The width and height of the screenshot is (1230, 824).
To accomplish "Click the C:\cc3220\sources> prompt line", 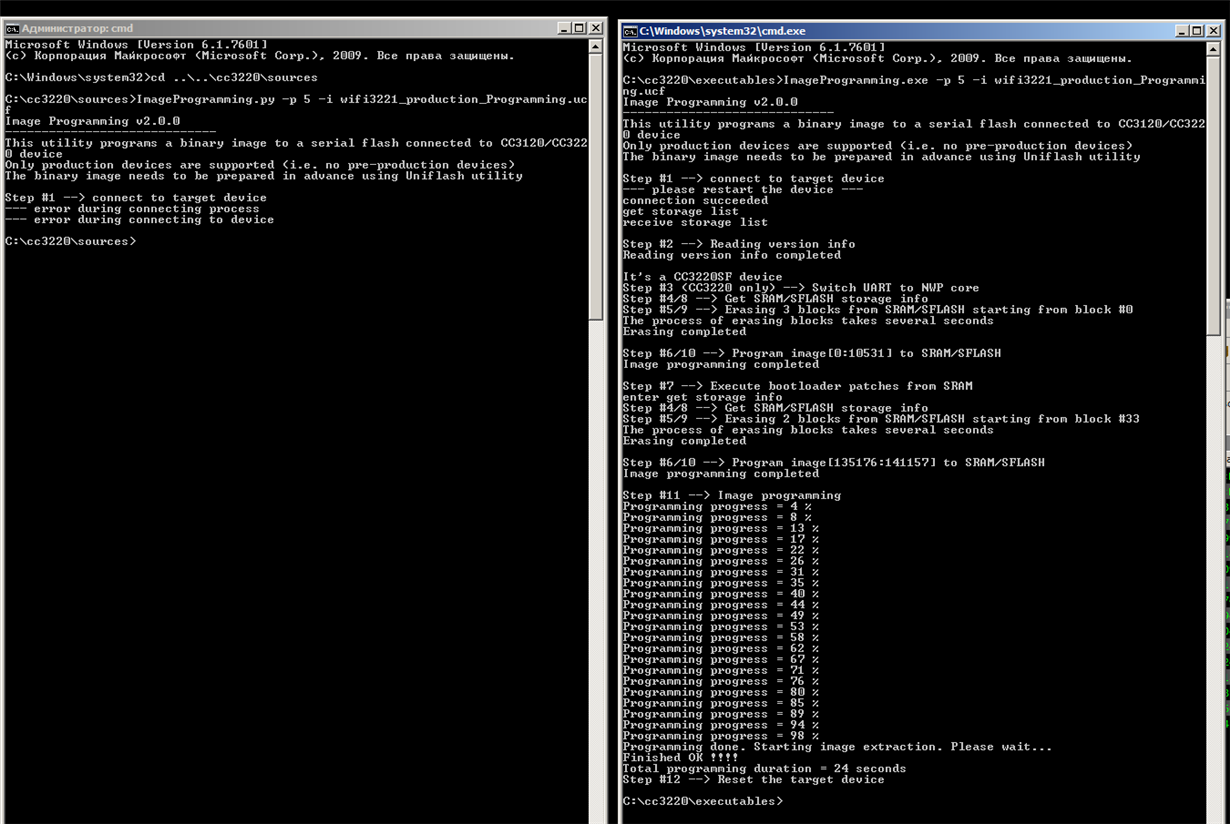I will 70,241.
